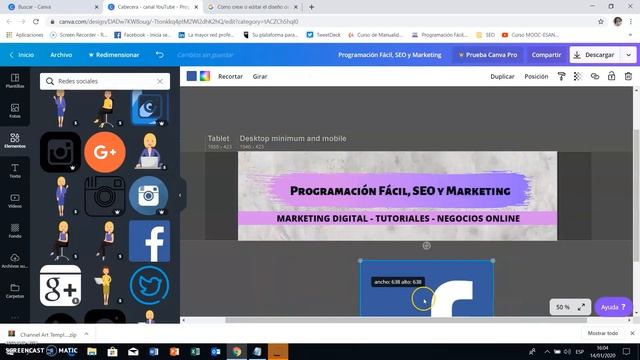Select the white g+ square element
The height and width of the screenshot is (360, 640).
60,285
